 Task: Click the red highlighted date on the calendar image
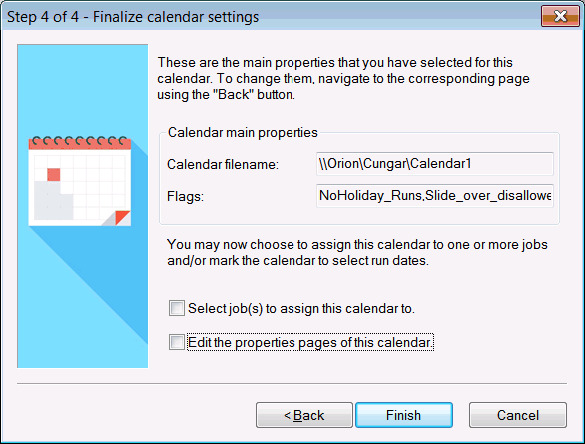click(54, 174)
